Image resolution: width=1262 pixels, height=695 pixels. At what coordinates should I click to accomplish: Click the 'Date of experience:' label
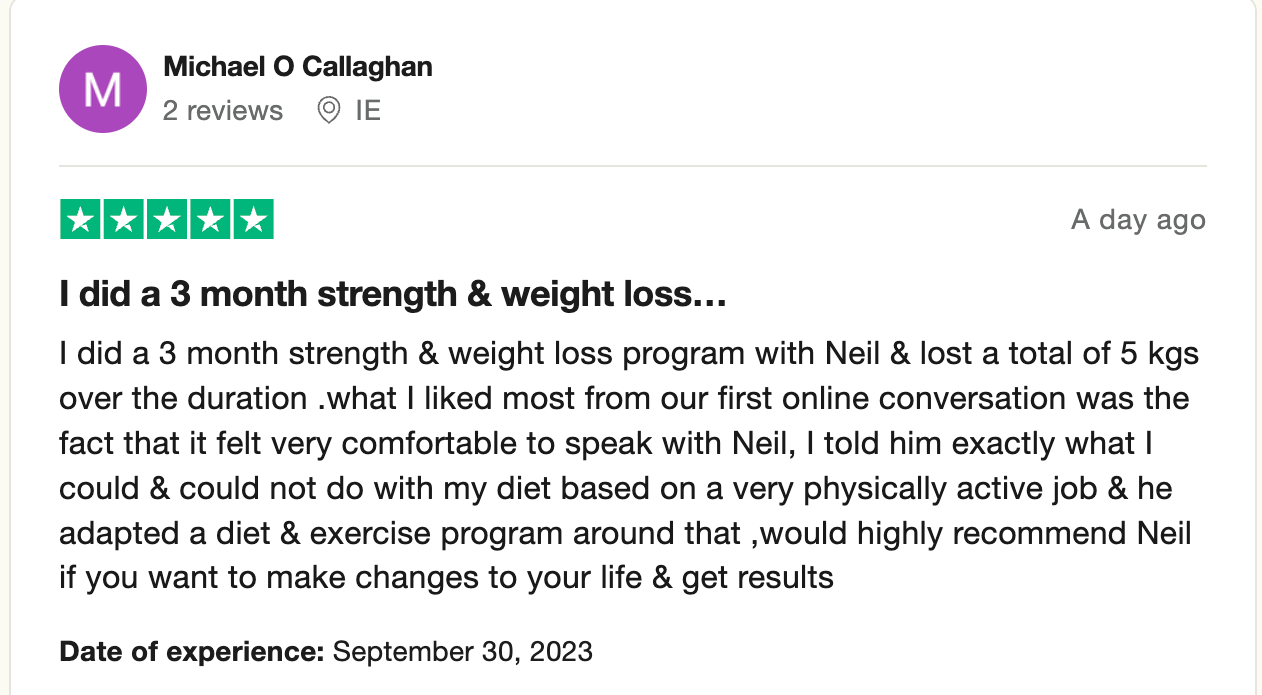[192, 653]
